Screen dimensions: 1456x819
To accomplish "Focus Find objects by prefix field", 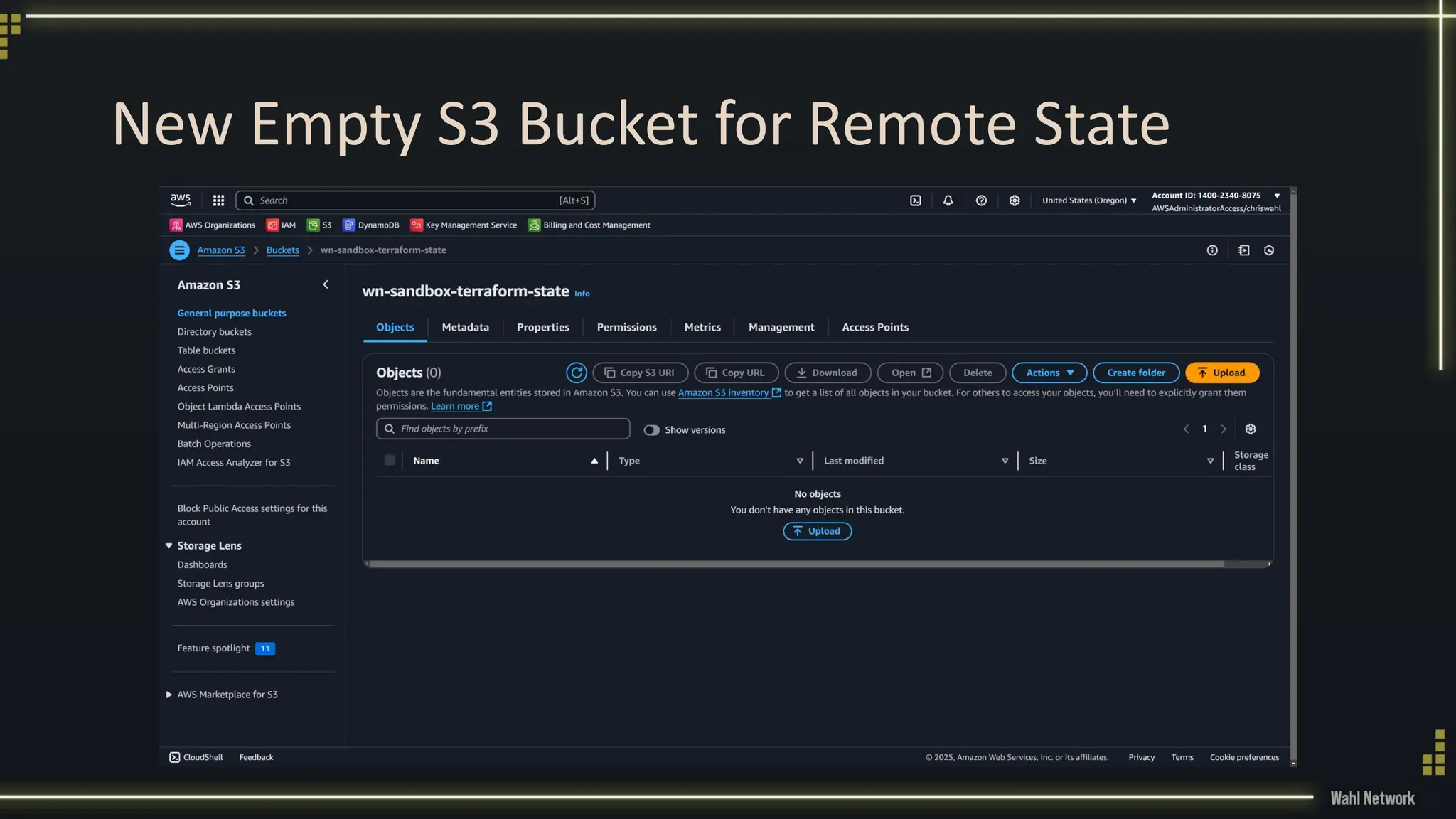I will coord(503,429).
